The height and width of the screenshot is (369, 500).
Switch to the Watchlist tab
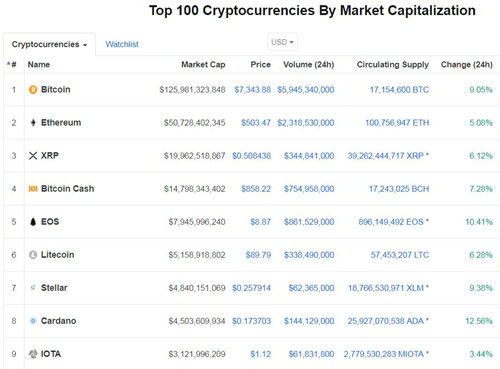click(122, 44)
